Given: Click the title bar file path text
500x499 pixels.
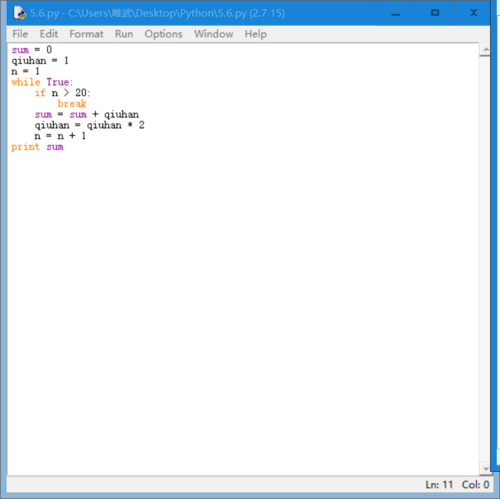Looking at the screenshot, I should [x=157, y=13].
